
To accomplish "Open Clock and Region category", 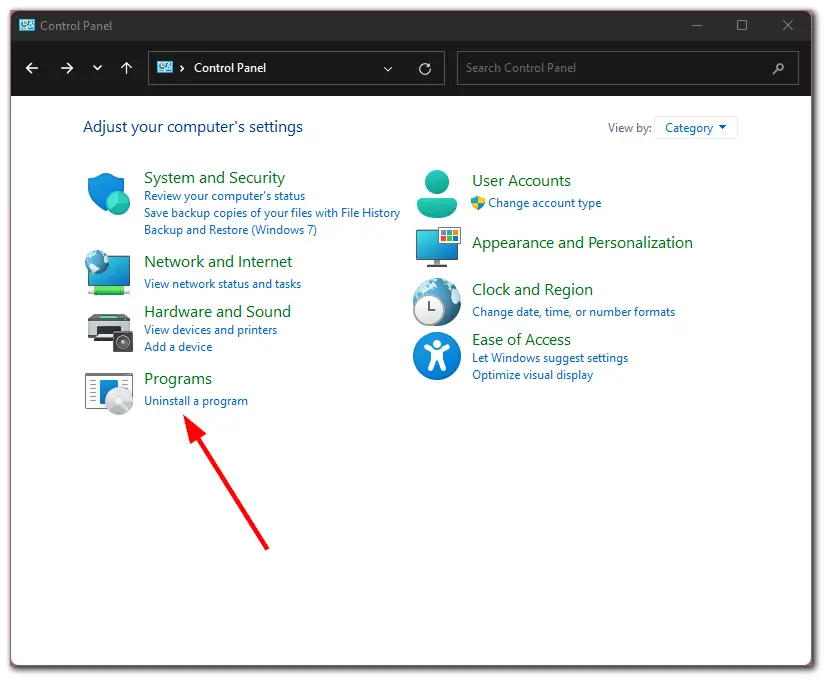I will [x=533, y=290].
